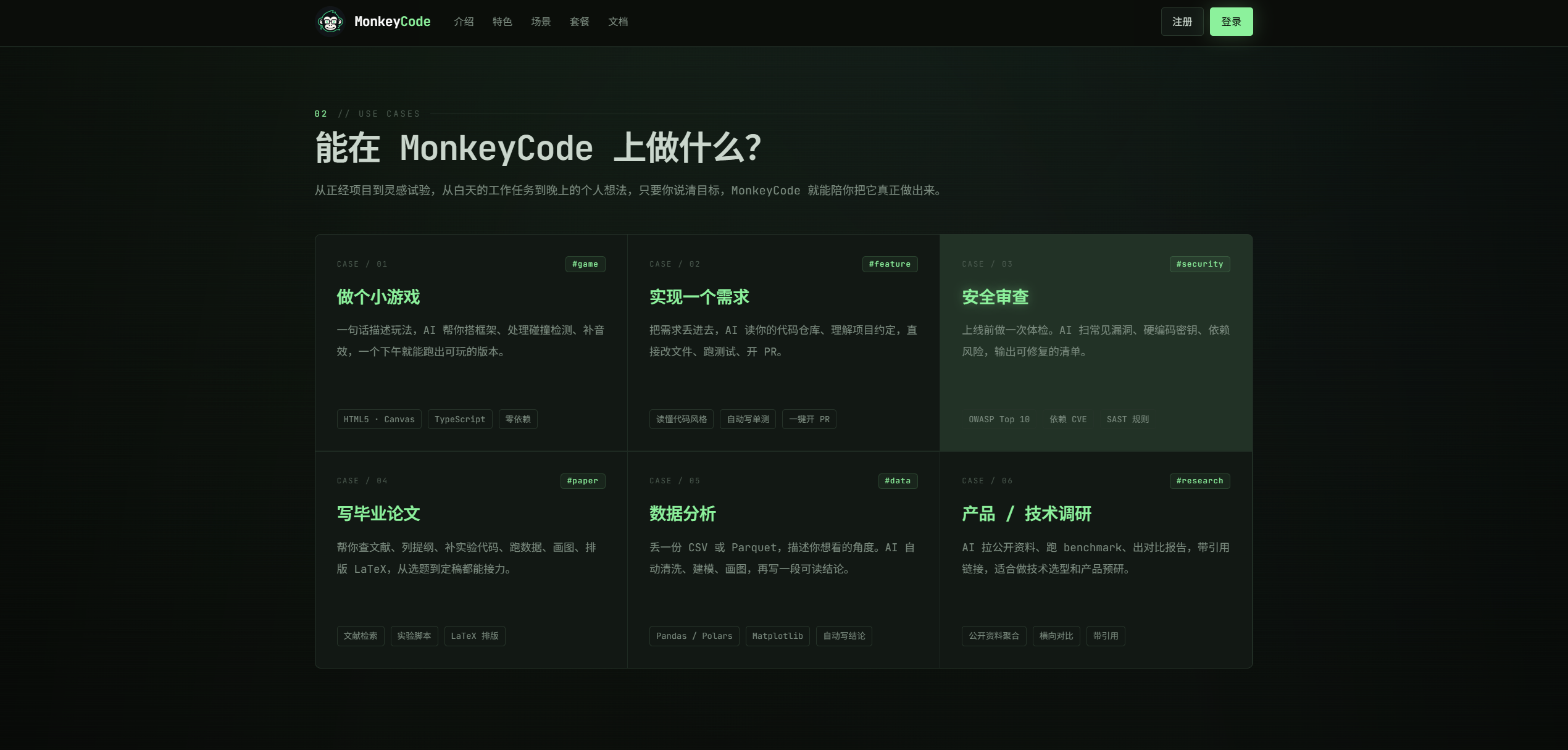The width and height of the screenshot is (1568, 750).
Task: Click the 注册 register button
Action: pos(1182,22)
